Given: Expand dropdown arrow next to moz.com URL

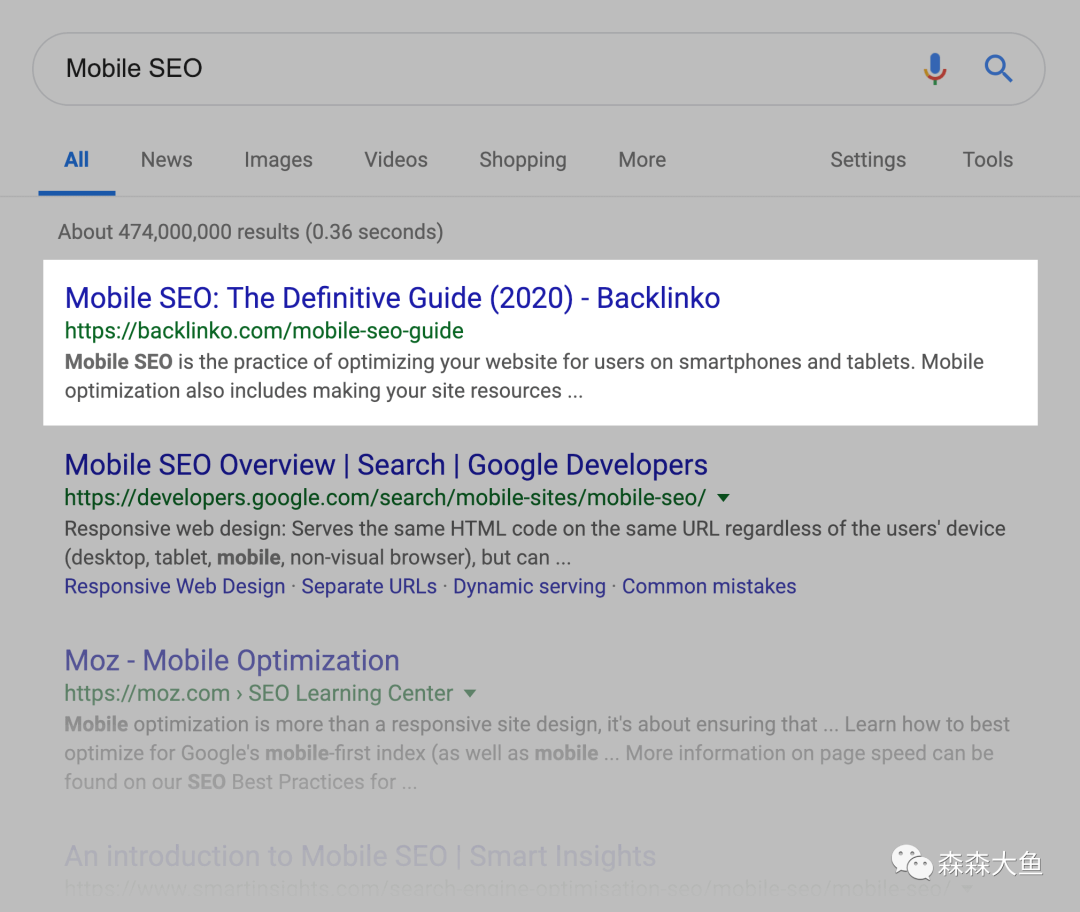Looking at the screenshot, I should tap(470, 693).
